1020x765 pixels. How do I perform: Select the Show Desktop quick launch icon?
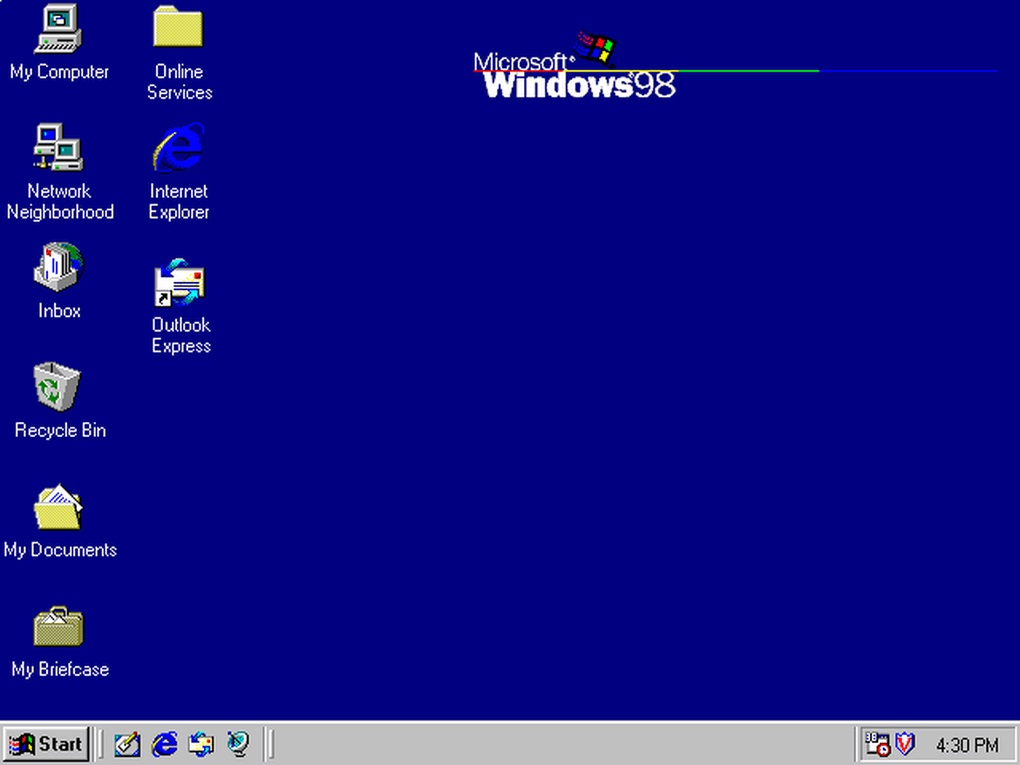tap(127, 744)
